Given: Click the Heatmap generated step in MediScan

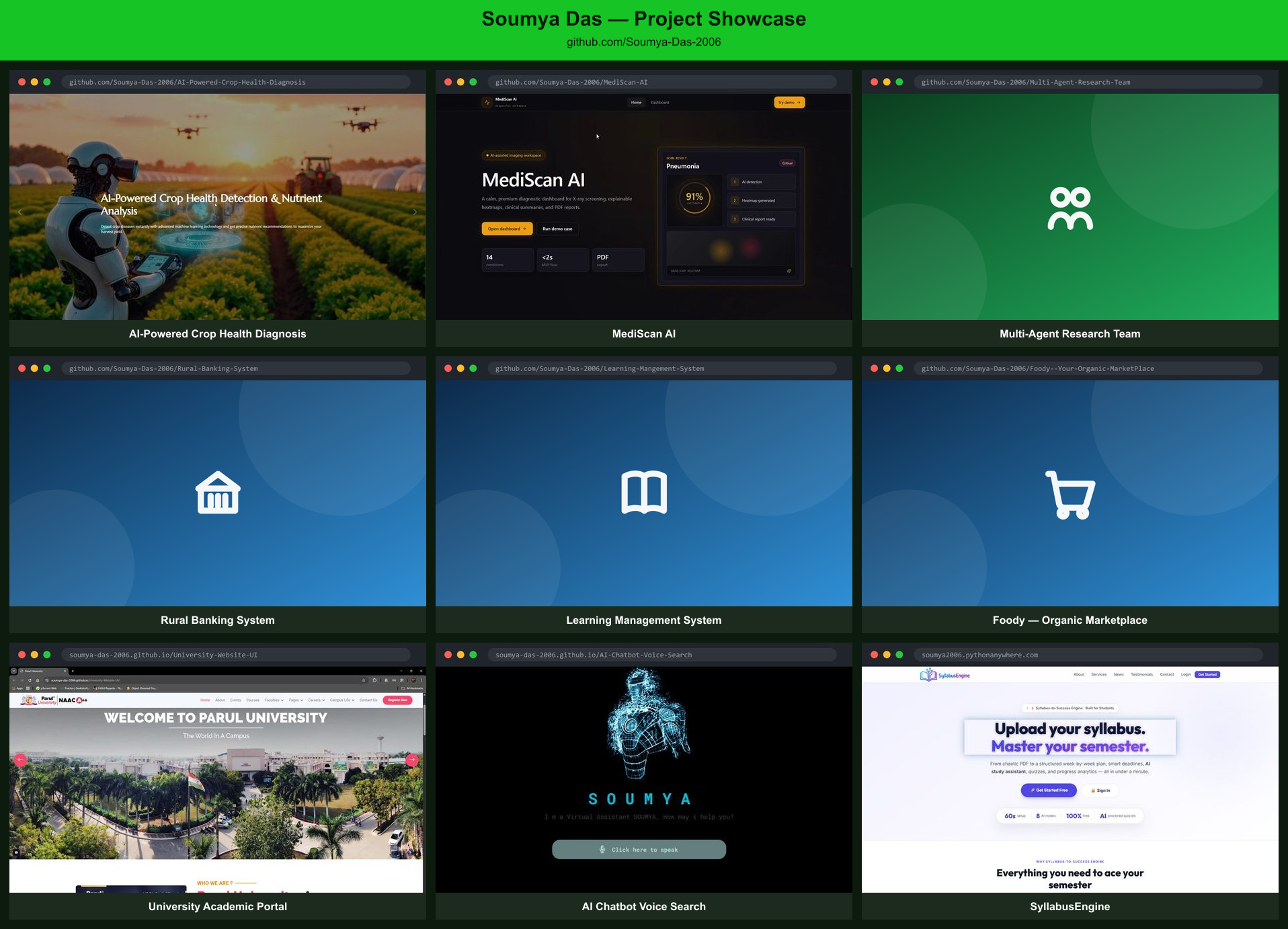Looking at the screenshot, I should coord(762,200).
